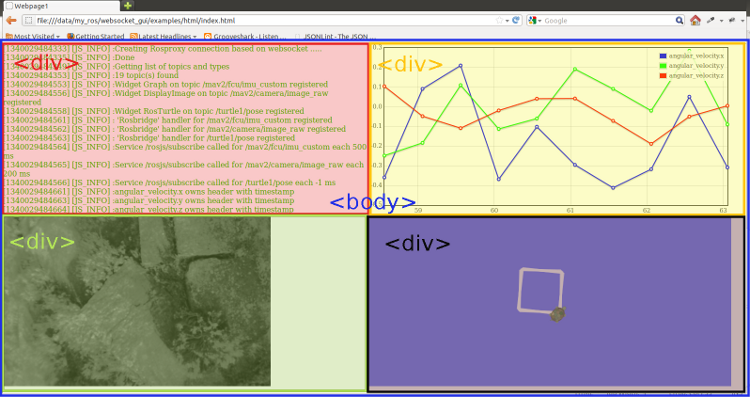
Task: Focus the Google search field
Action: point(607,21)
